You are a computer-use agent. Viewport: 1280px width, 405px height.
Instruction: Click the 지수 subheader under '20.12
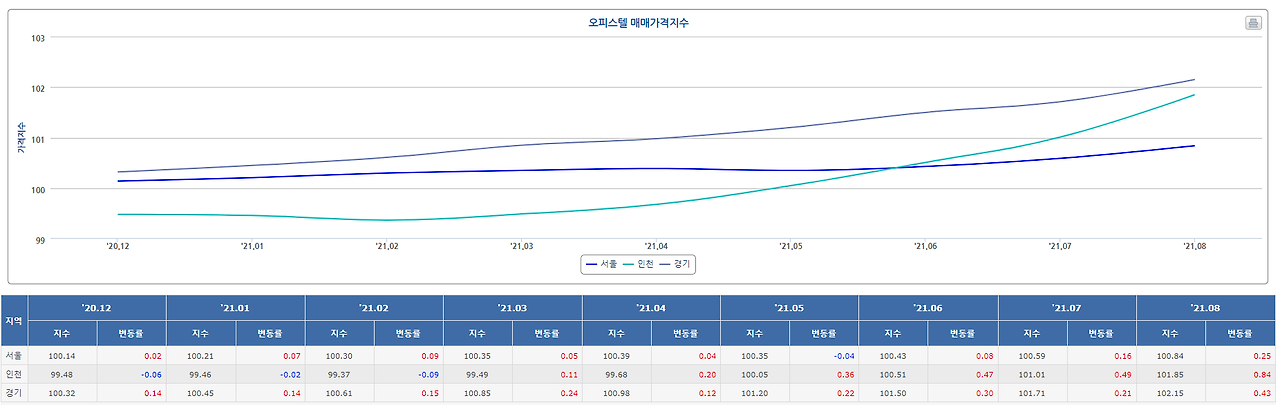[62, 333]
